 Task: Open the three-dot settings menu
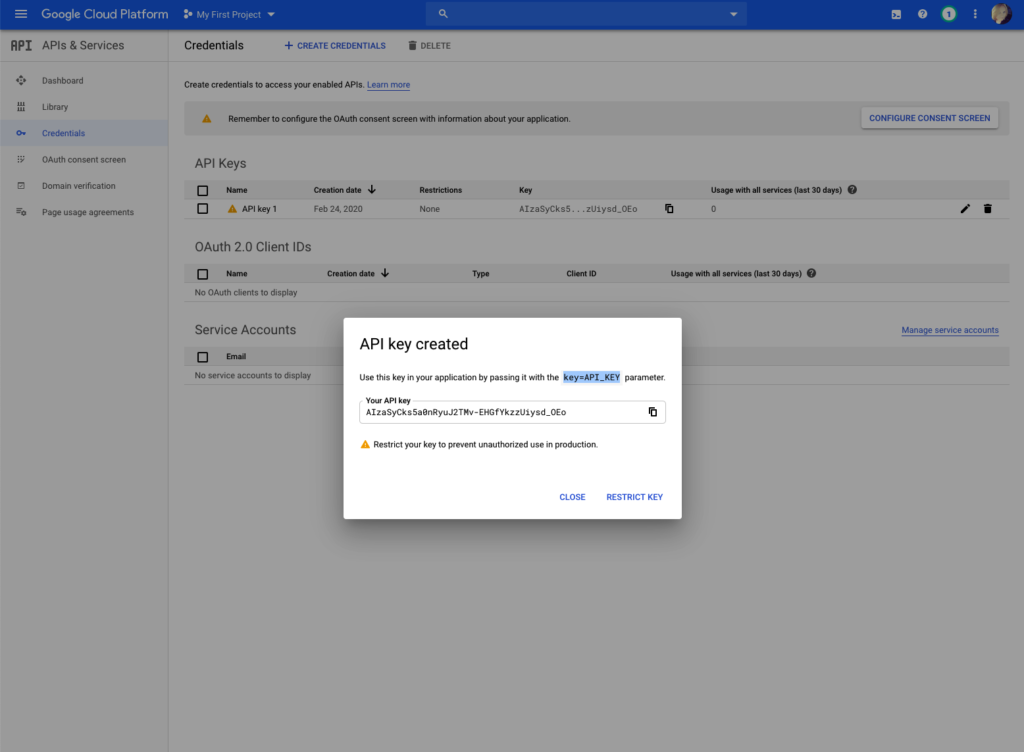click(975, 14)
